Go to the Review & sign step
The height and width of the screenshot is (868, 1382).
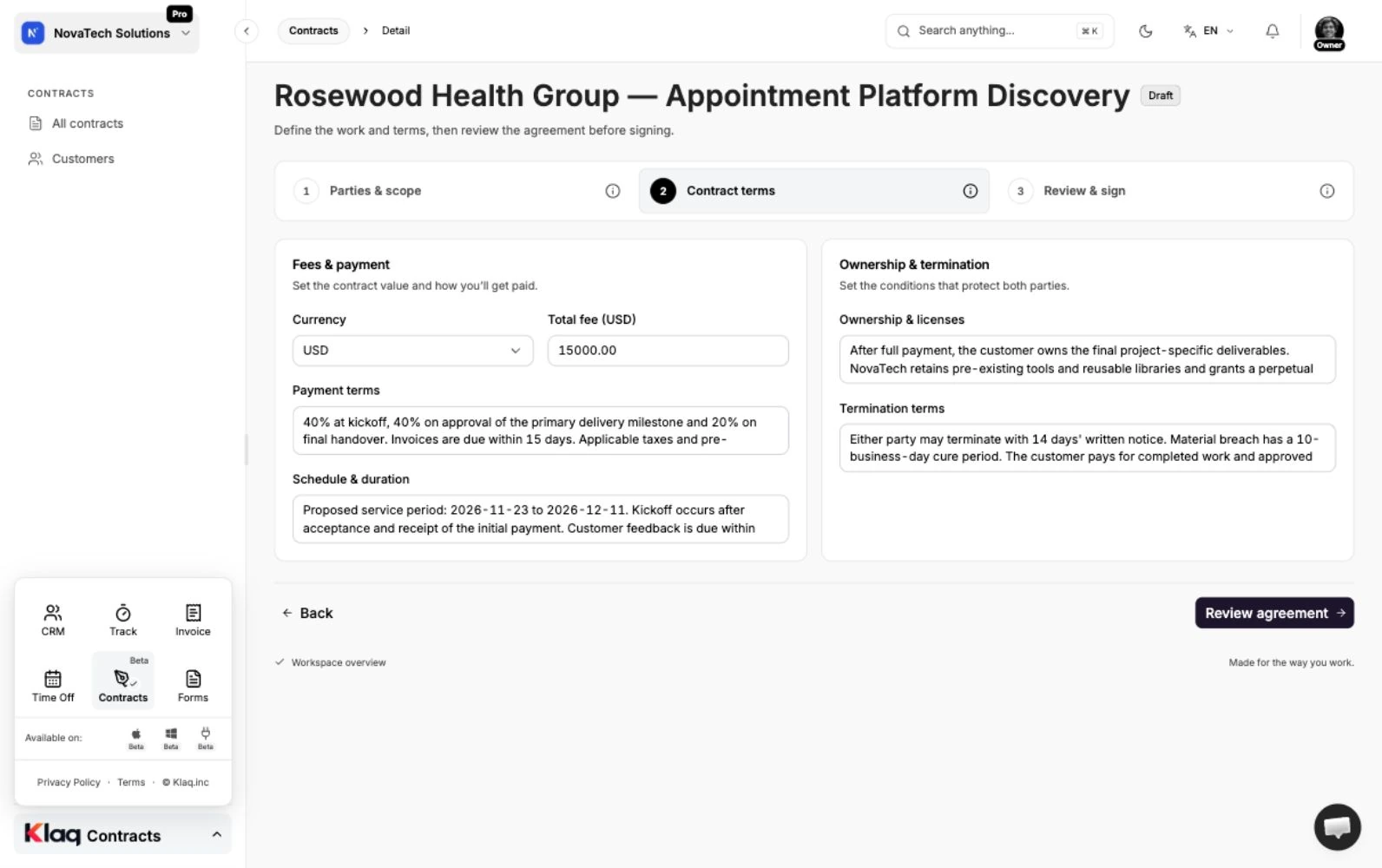pos(1172,191)
